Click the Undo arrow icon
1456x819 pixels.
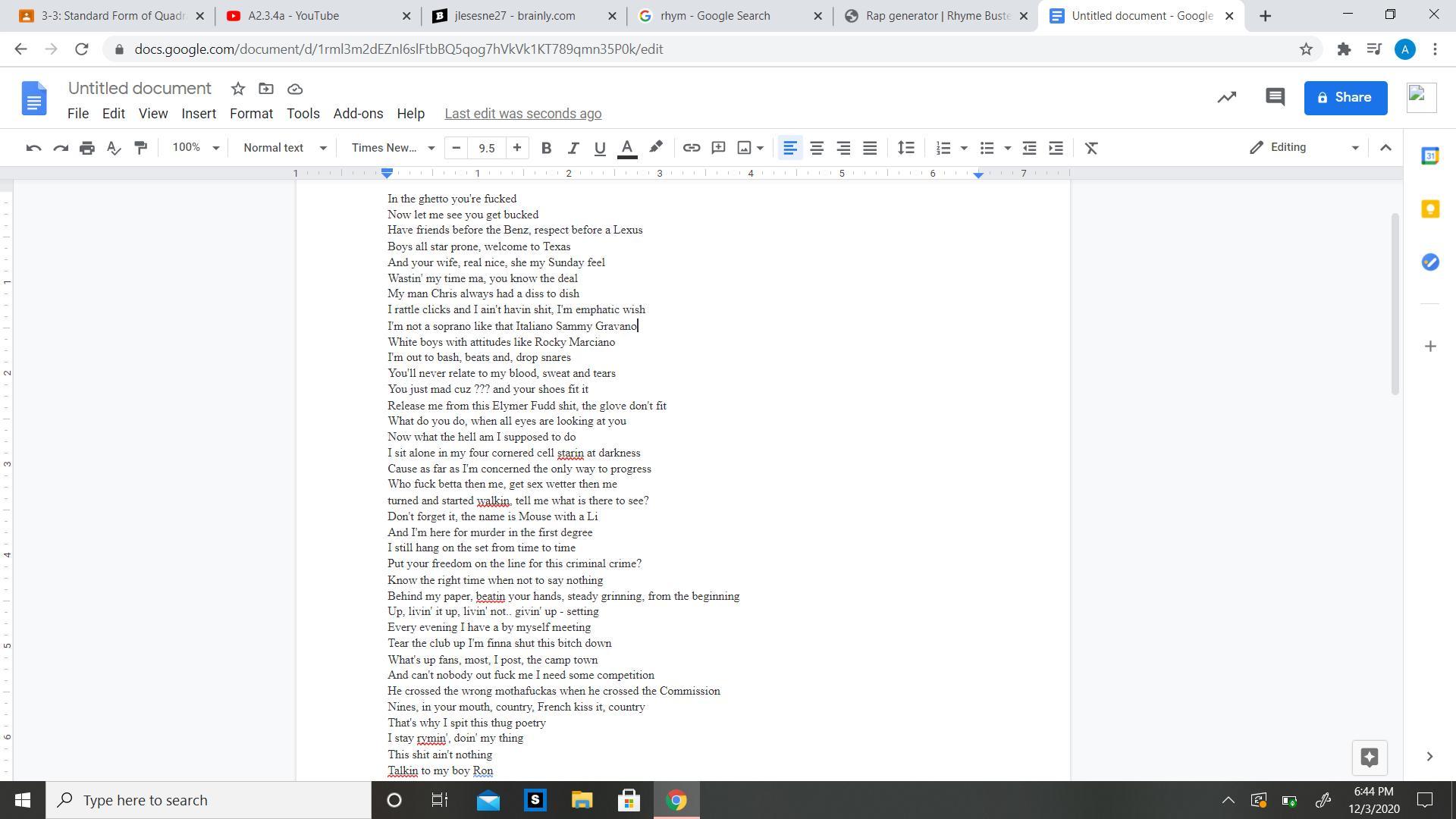click(33, 148)
